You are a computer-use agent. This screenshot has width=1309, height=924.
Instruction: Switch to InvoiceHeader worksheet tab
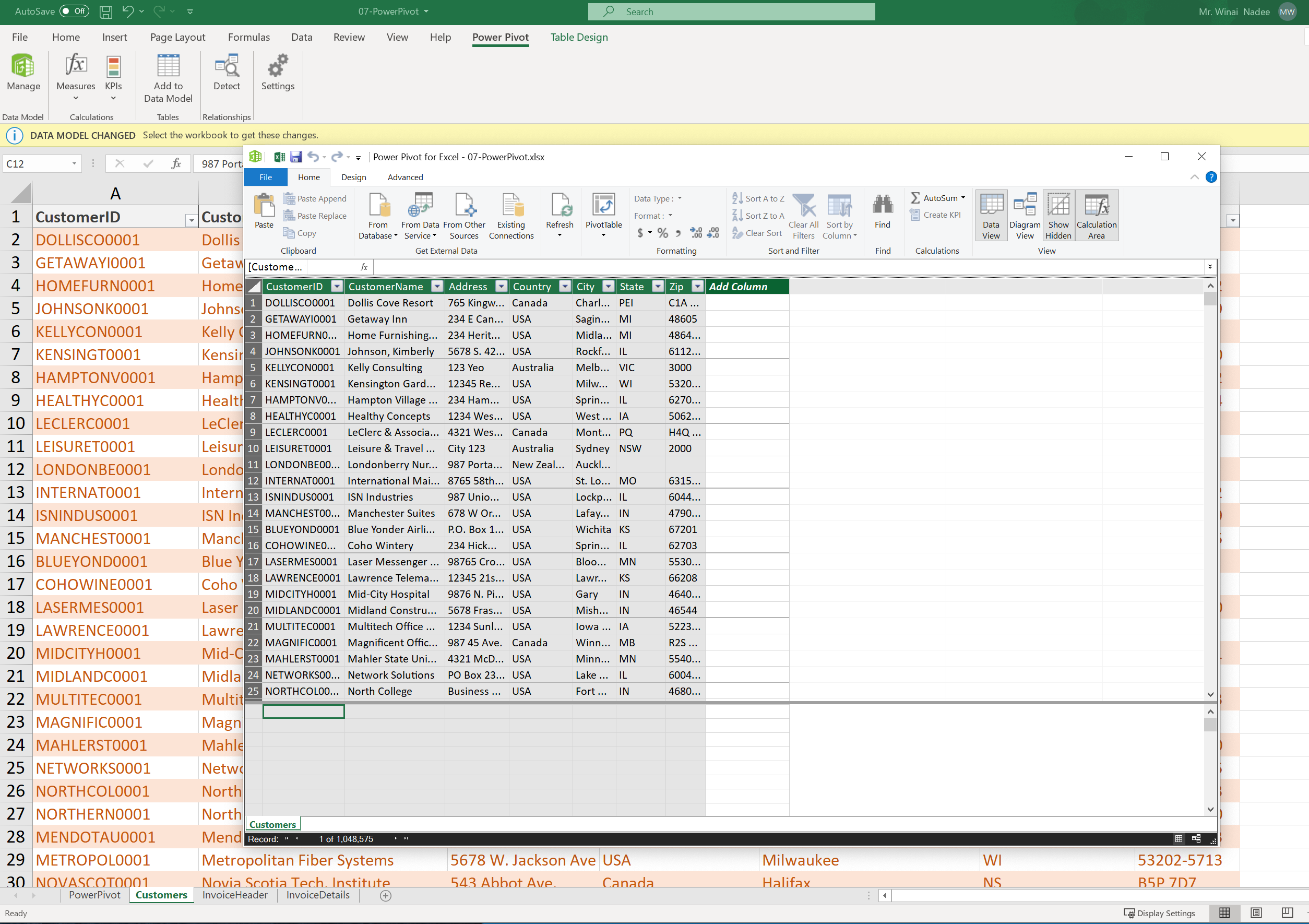pos(234,895)
